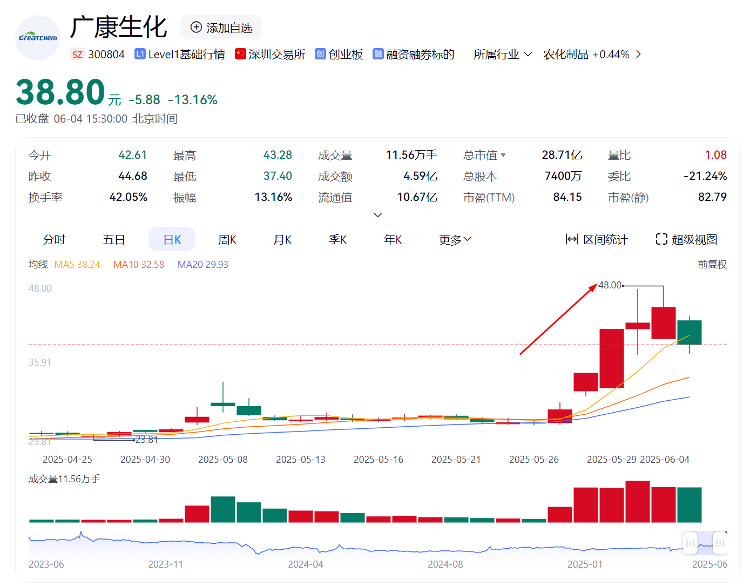Click MA5 38.24 indicator label

pyautogui.click(x=77, y=265)
